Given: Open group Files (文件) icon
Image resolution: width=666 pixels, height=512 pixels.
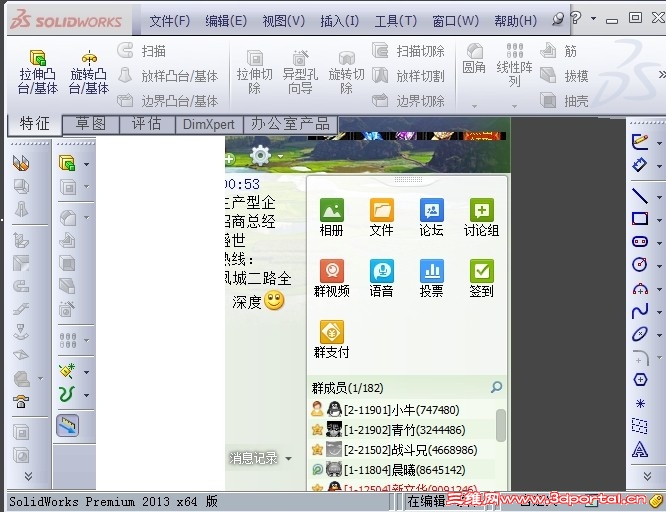Looking at the screenshot, I should point(381,217).
